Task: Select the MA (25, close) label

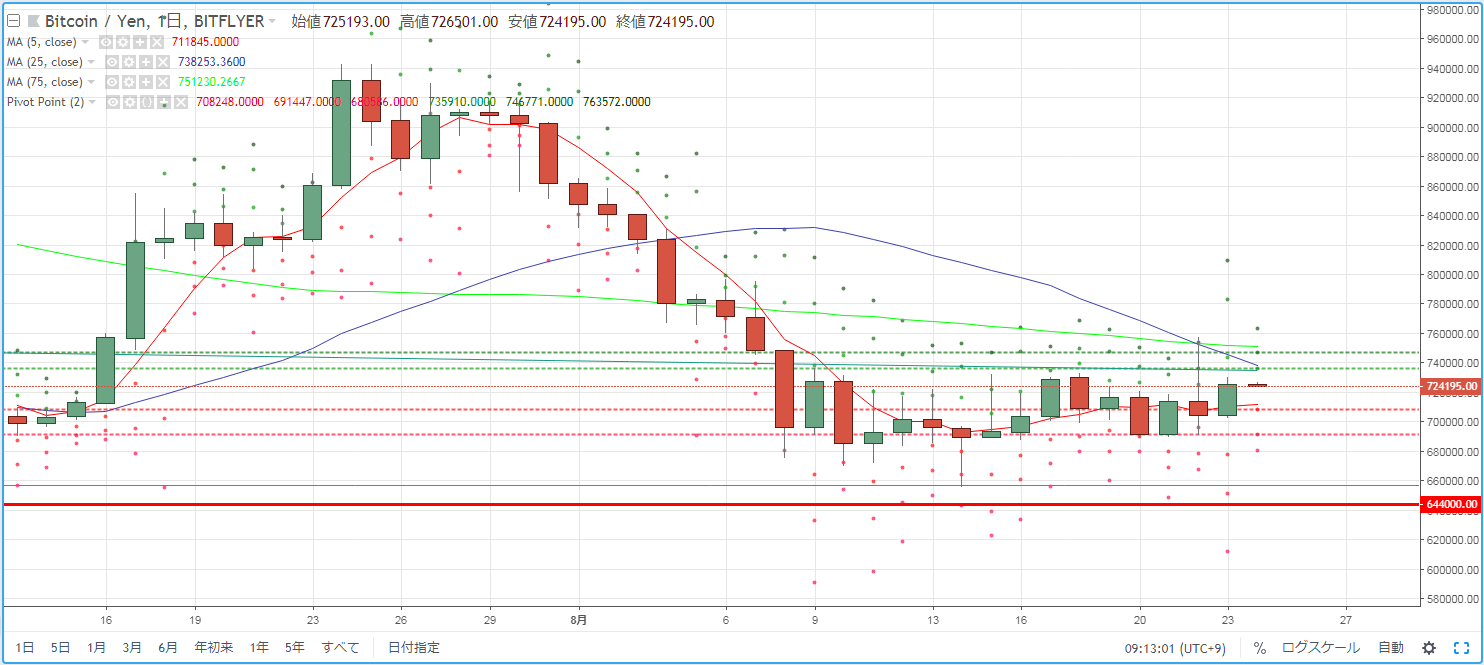Action: point(44,62)
